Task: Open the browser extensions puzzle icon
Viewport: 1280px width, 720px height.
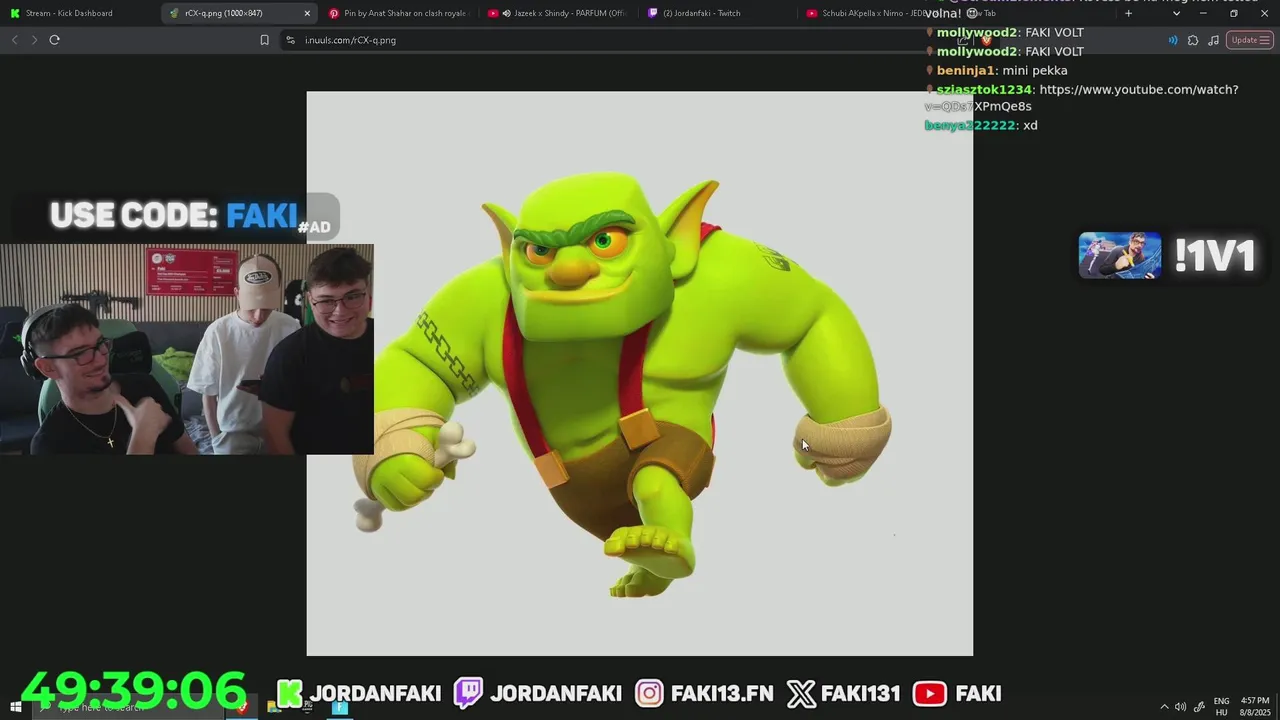Action: click(1193, 40)
